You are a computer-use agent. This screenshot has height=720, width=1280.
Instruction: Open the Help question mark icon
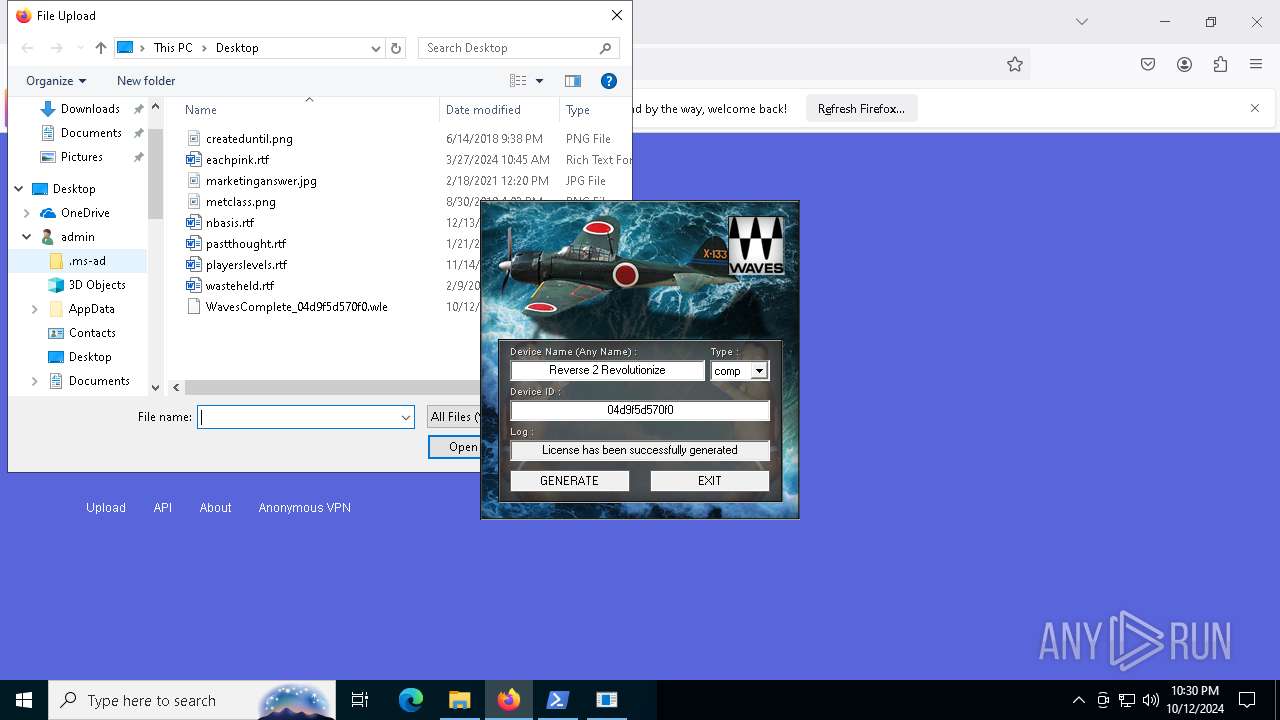pyautogui.click(x=608, y=81)
